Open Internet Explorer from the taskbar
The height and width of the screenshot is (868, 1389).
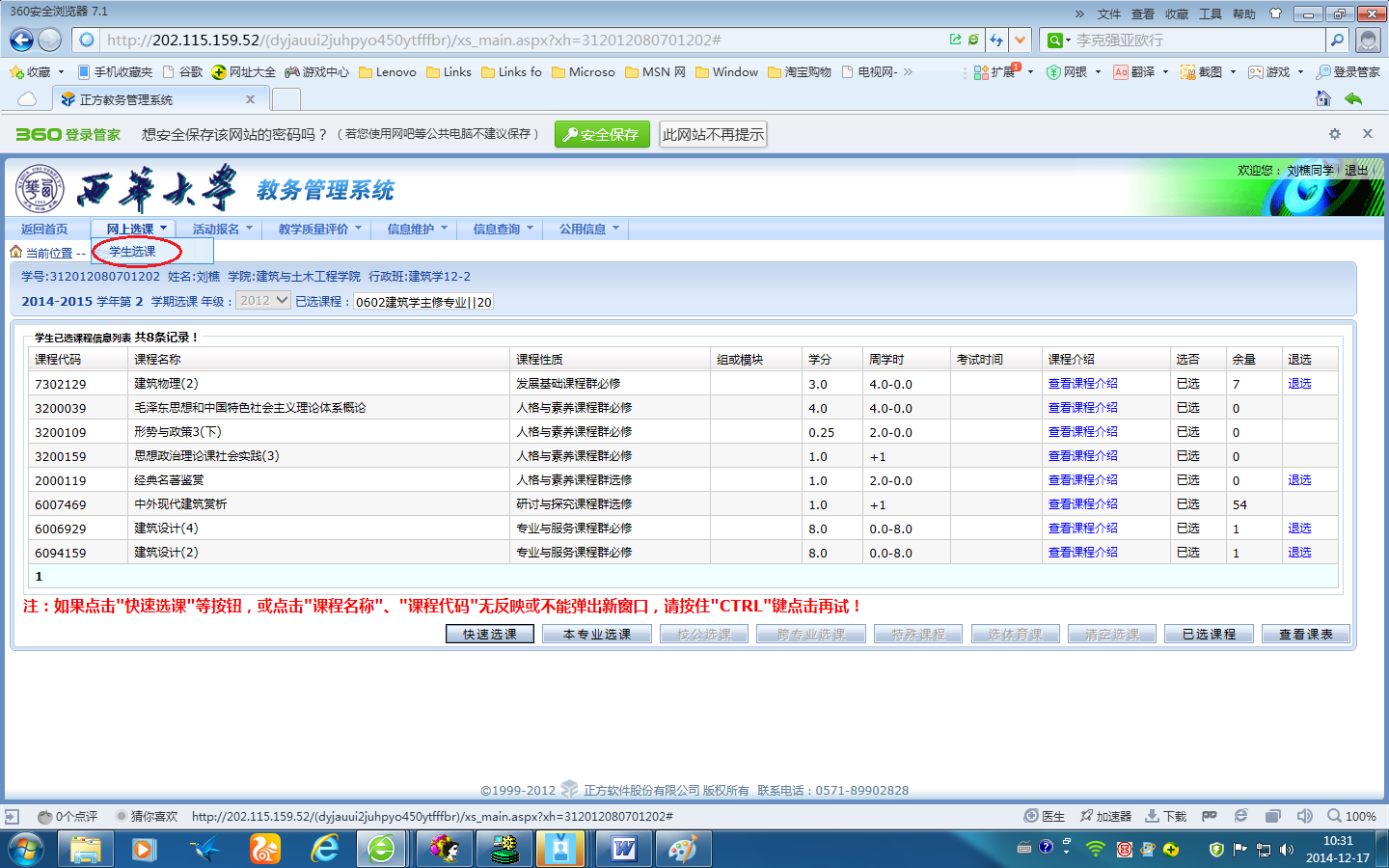[x=325, y=849]
